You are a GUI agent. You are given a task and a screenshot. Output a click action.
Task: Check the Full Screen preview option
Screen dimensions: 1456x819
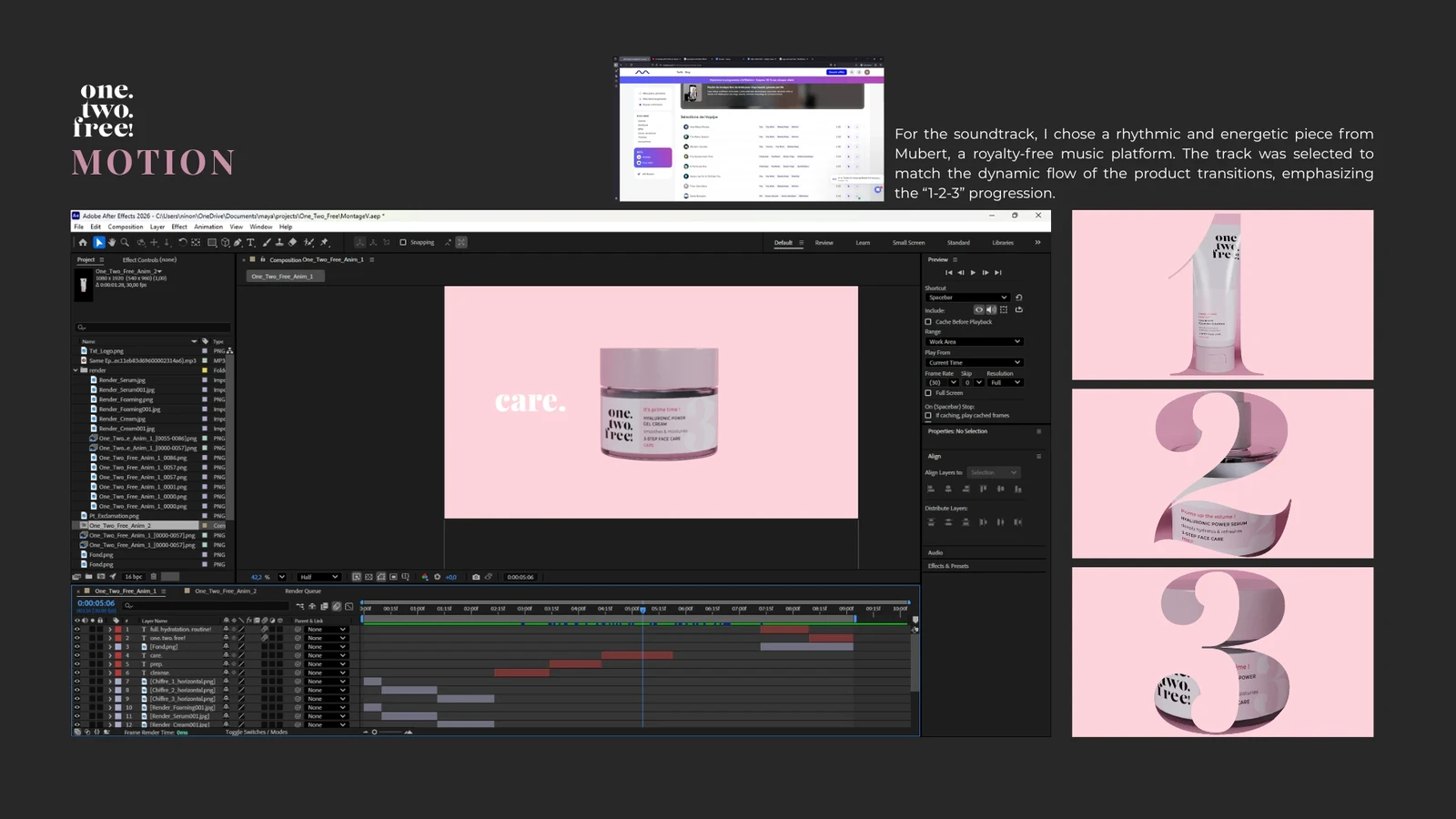[928, 393]
